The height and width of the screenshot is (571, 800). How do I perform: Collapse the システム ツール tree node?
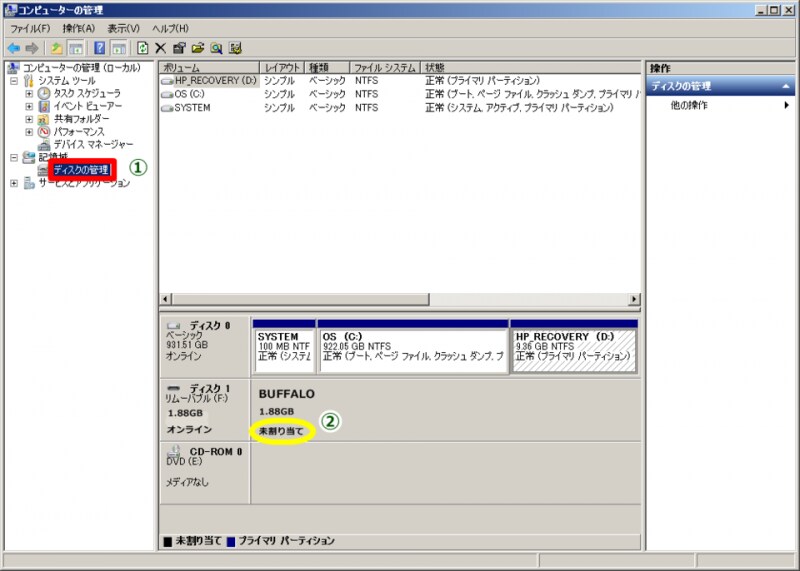click(14, 80)
